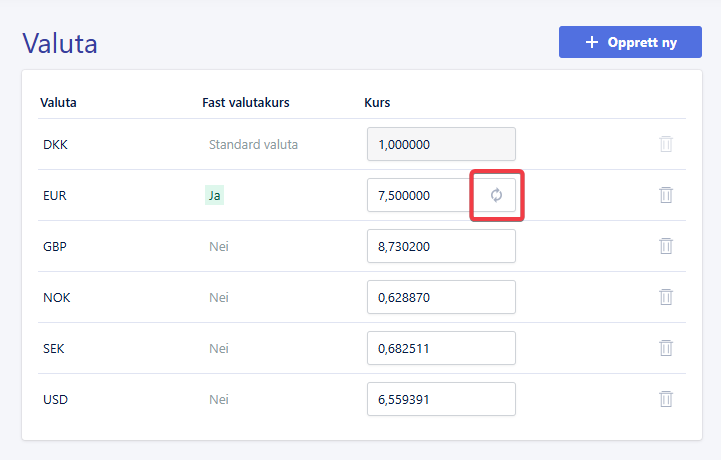Click the plus icon on Opprett ny
The width and height of the screenshot is (721, 460).
click(592, 42)
